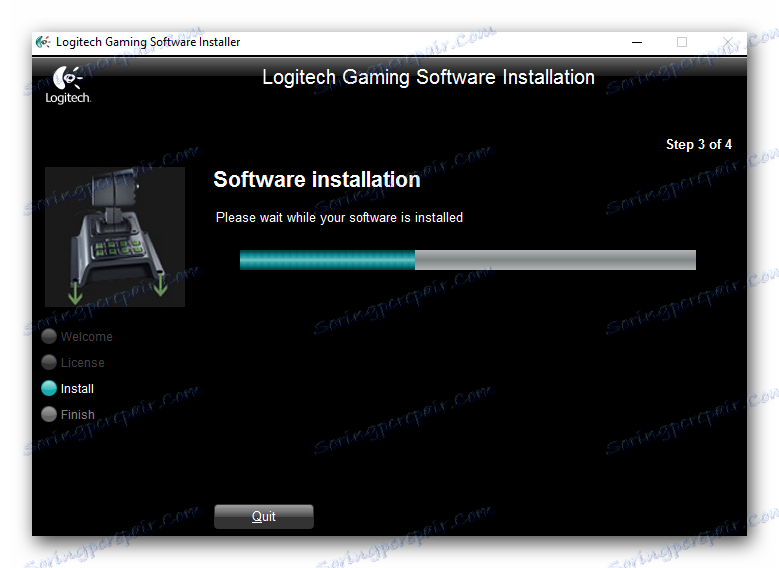Screen dimensions: 779x568
Task: Click the 'Step 3 of 4' text
Action: point(699,144)
